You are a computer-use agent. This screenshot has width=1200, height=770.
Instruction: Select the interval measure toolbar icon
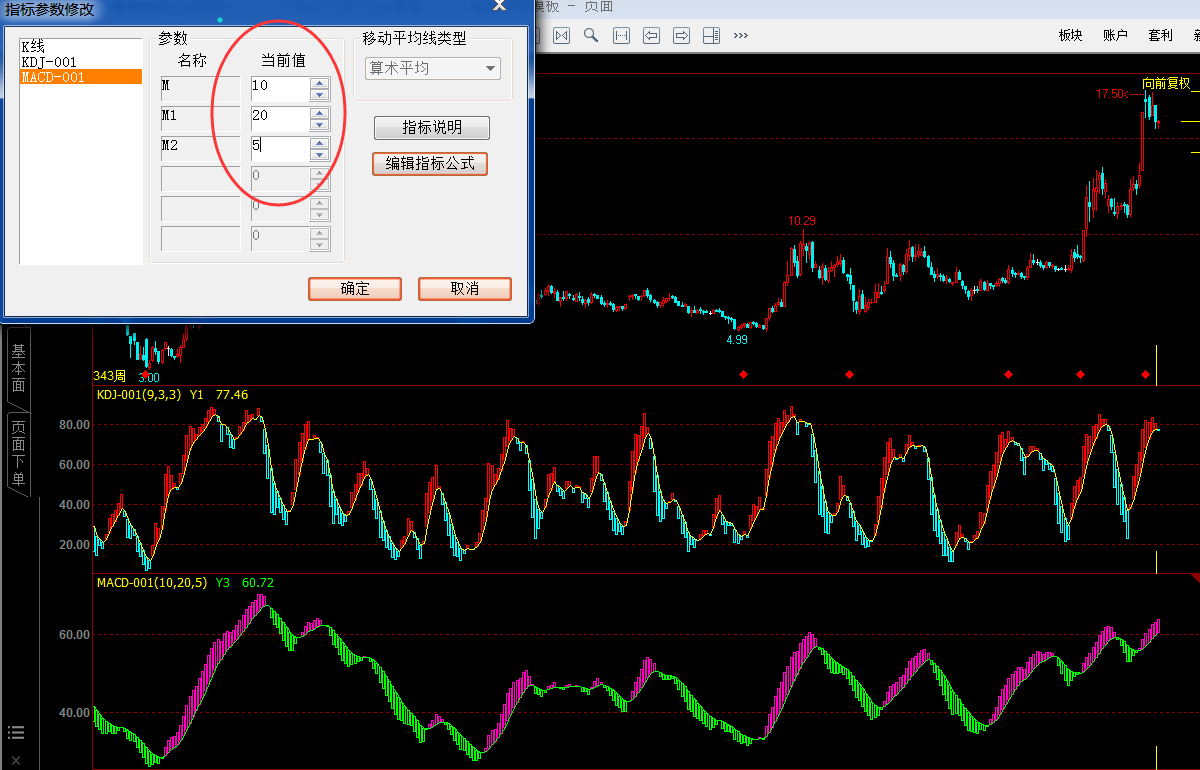click(621, 35)
